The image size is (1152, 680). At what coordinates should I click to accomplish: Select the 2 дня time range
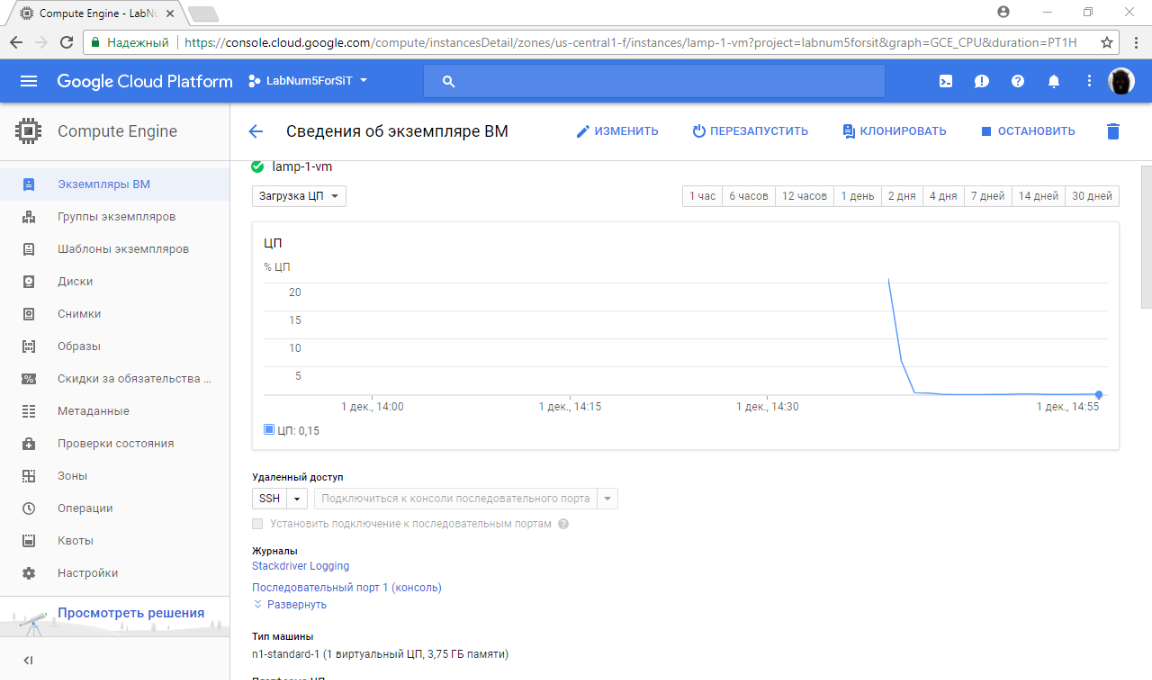902,196
